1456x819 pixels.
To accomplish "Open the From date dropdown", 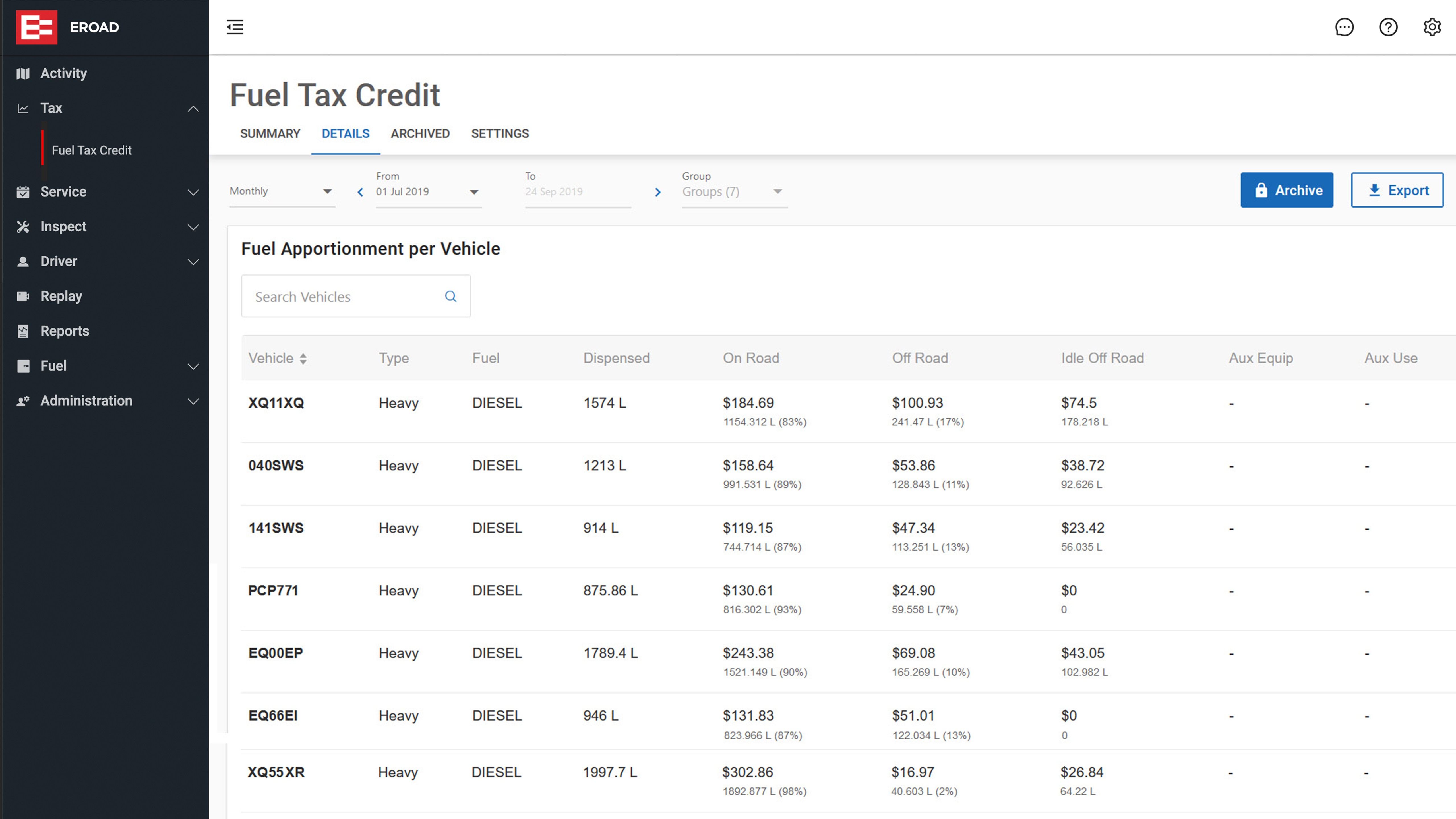I will [x=429, y=192].
